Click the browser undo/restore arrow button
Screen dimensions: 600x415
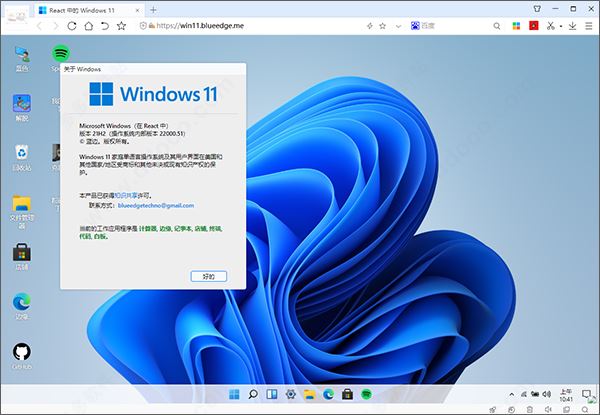coord(105,26)
